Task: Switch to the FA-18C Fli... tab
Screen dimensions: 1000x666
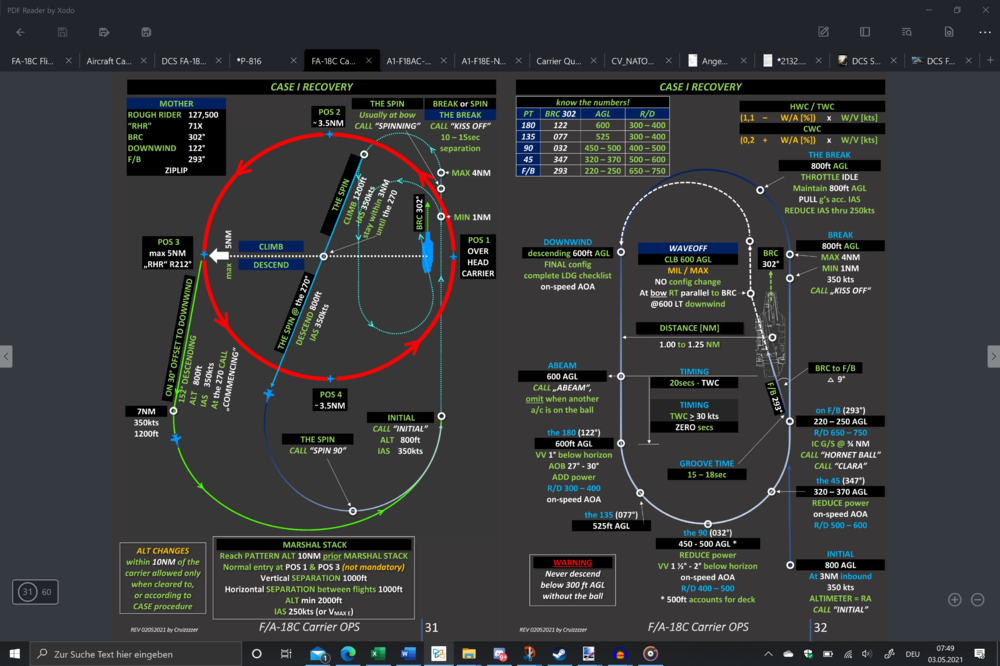Action: point(32,61)
